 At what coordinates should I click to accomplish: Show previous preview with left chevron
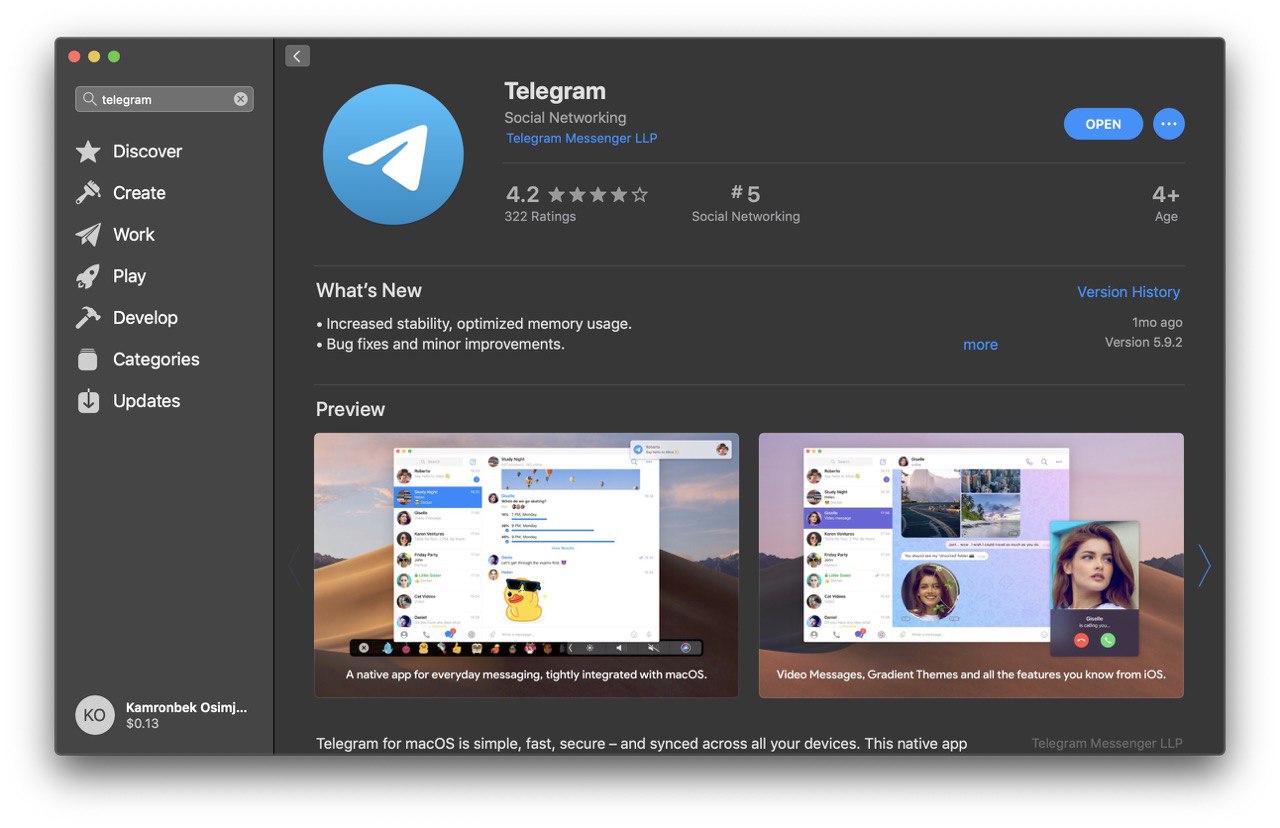pyautogui.click(x=294, y=566)
